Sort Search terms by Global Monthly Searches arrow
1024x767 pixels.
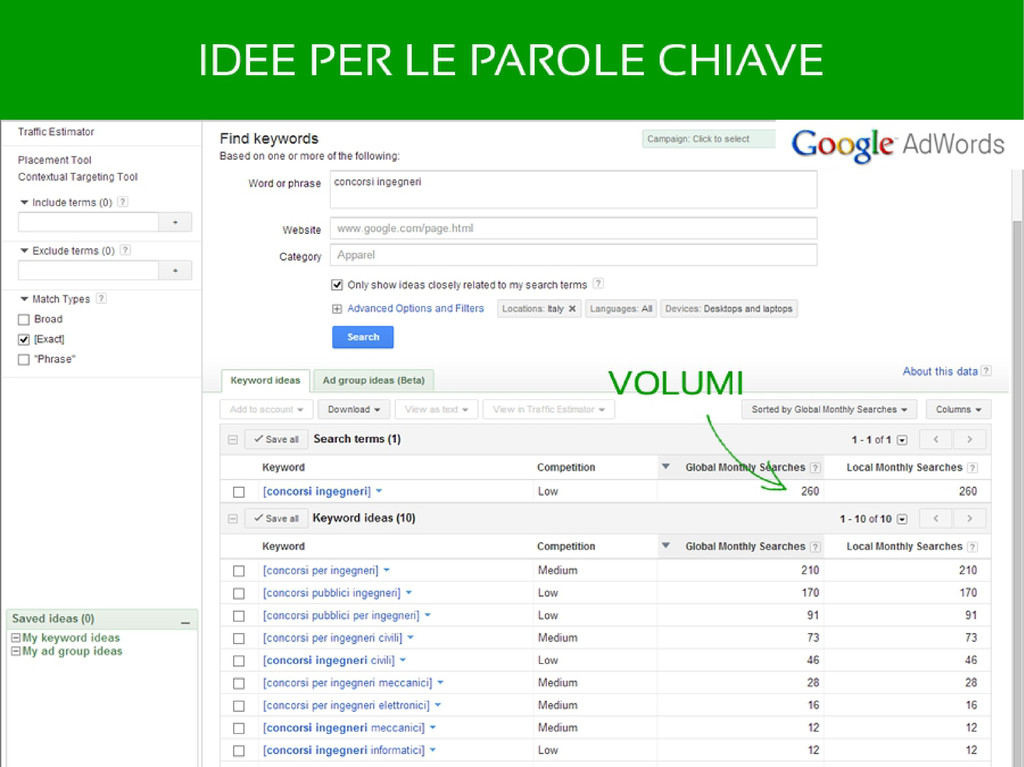pos(665,467)
